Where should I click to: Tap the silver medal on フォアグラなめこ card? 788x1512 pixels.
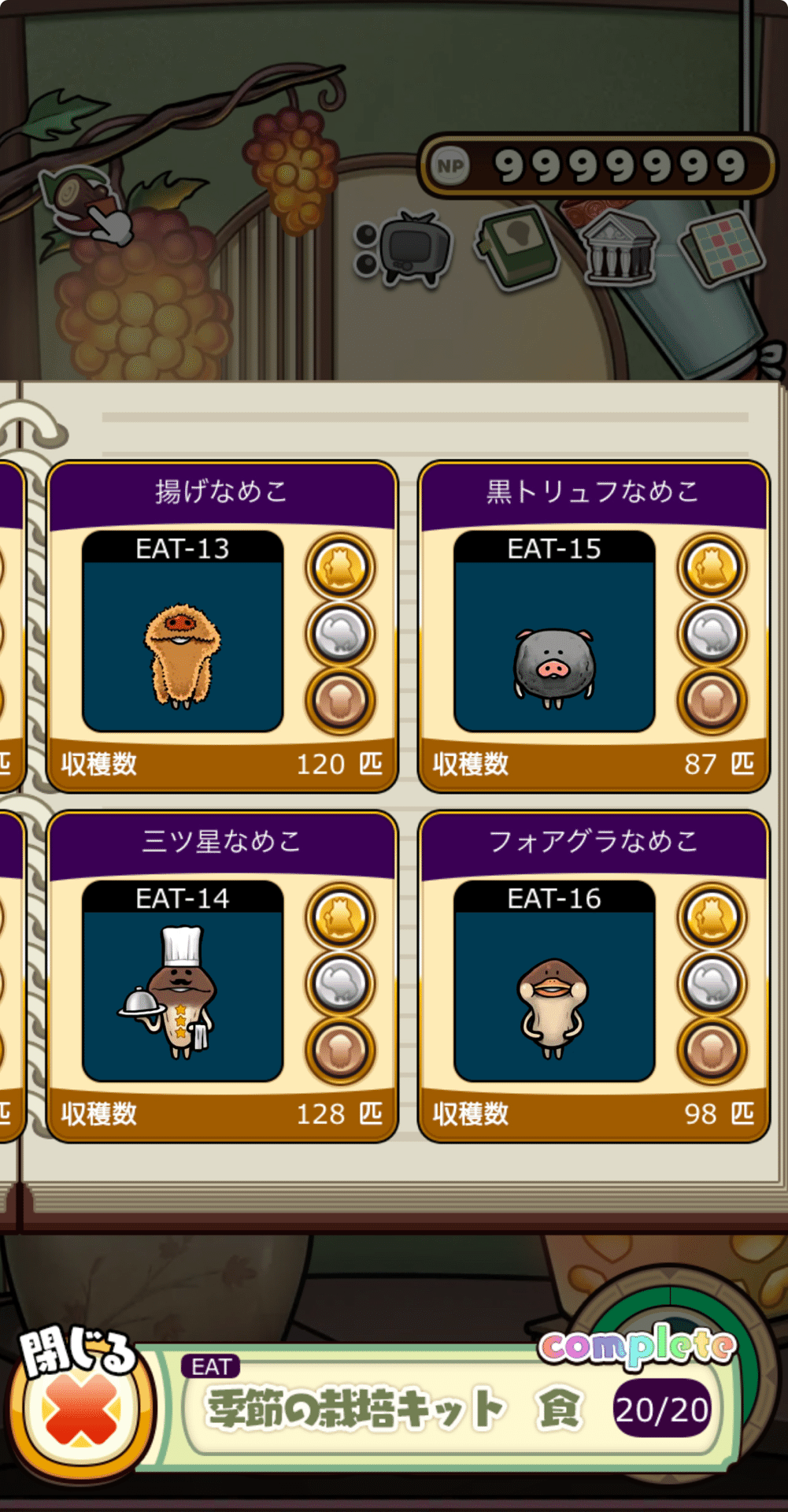pyautogui.click(x=712, y=983)
